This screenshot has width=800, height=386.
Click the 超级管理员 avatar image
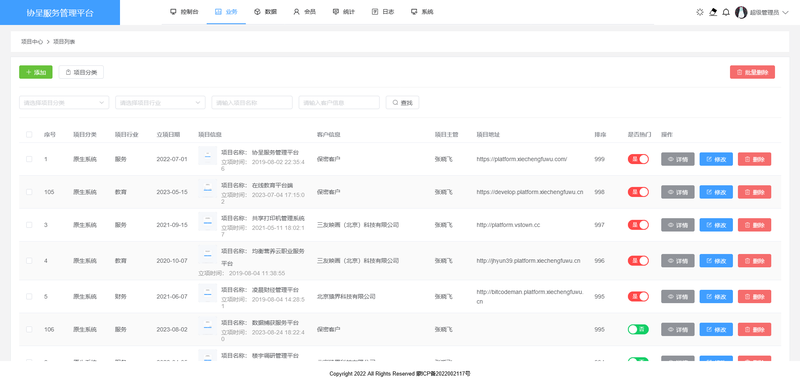coord(741,12)
